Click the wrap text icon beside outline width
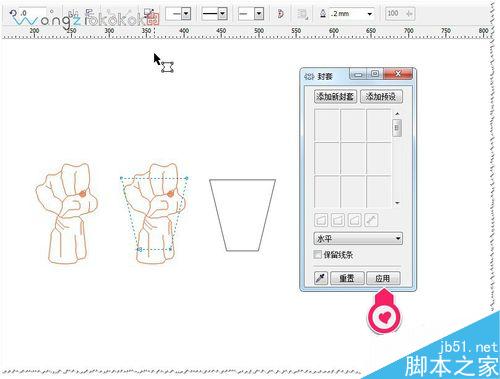The height and width of the screenshot is (379, 500). [x=302, y=14]
